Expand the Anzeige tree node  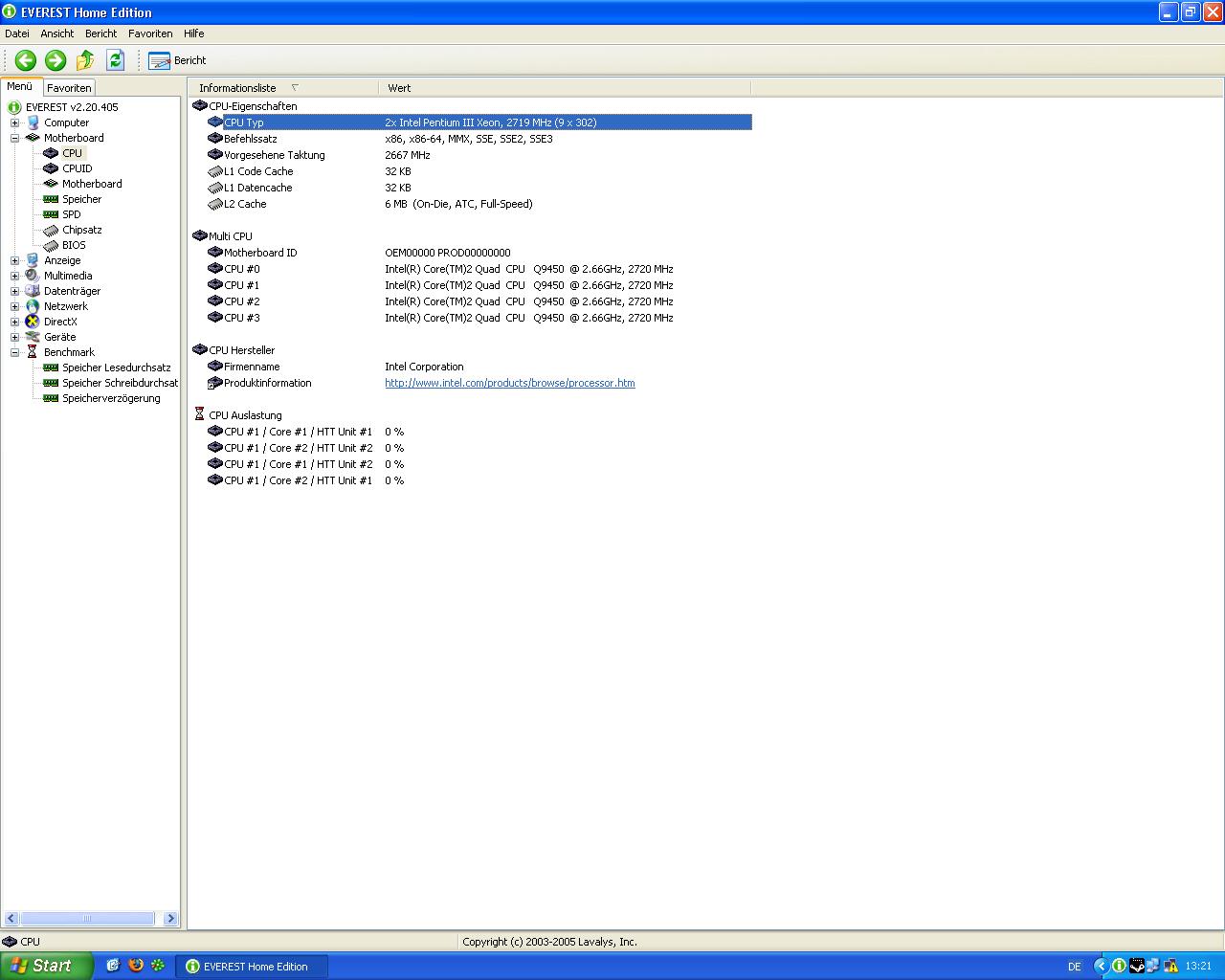(14, 260)
